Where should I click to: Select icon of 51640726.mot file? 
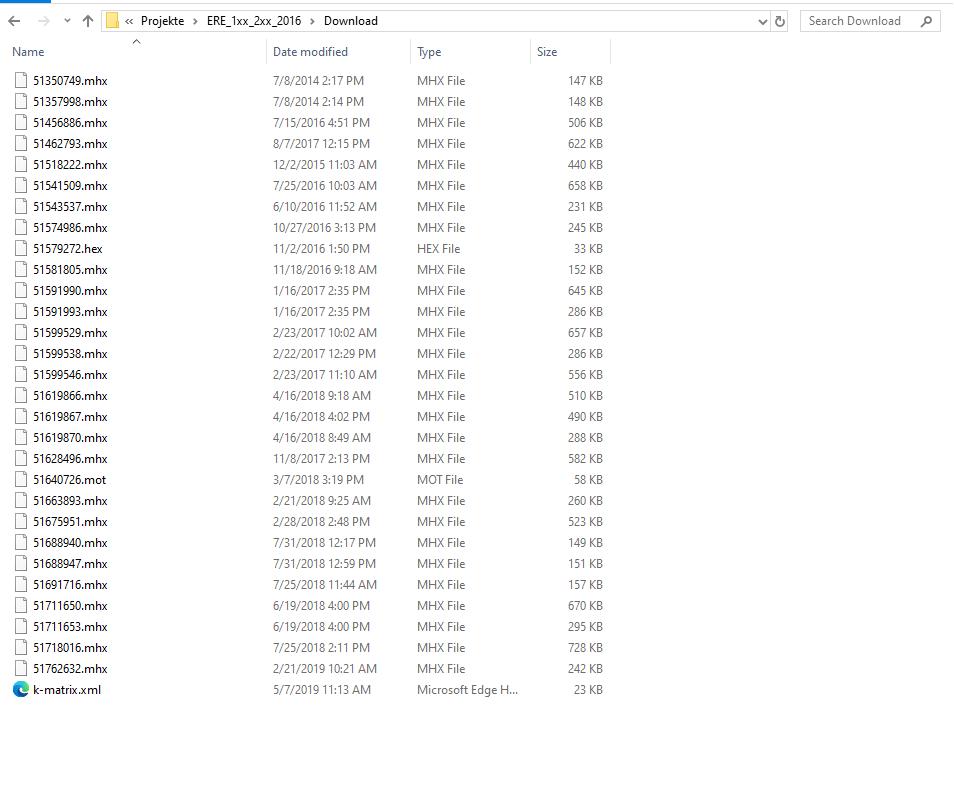point(21,479)
